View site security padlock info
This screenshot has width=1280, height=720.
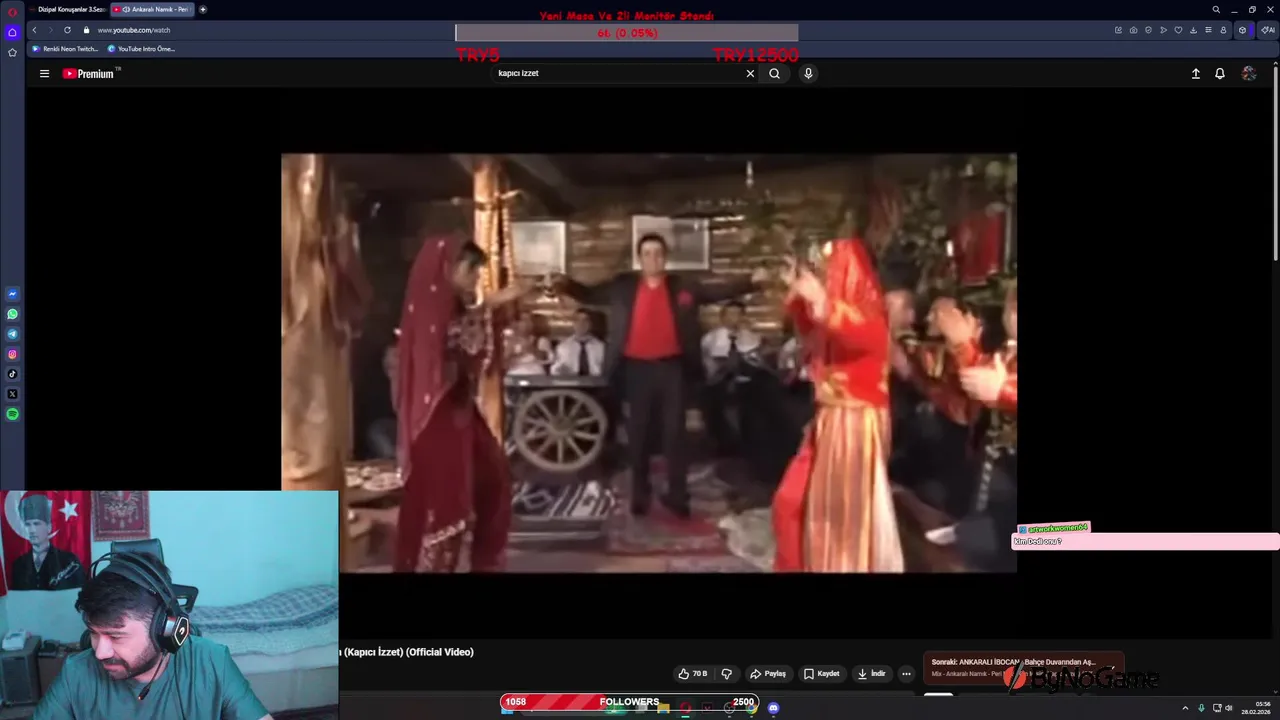(x=86, y=30)
